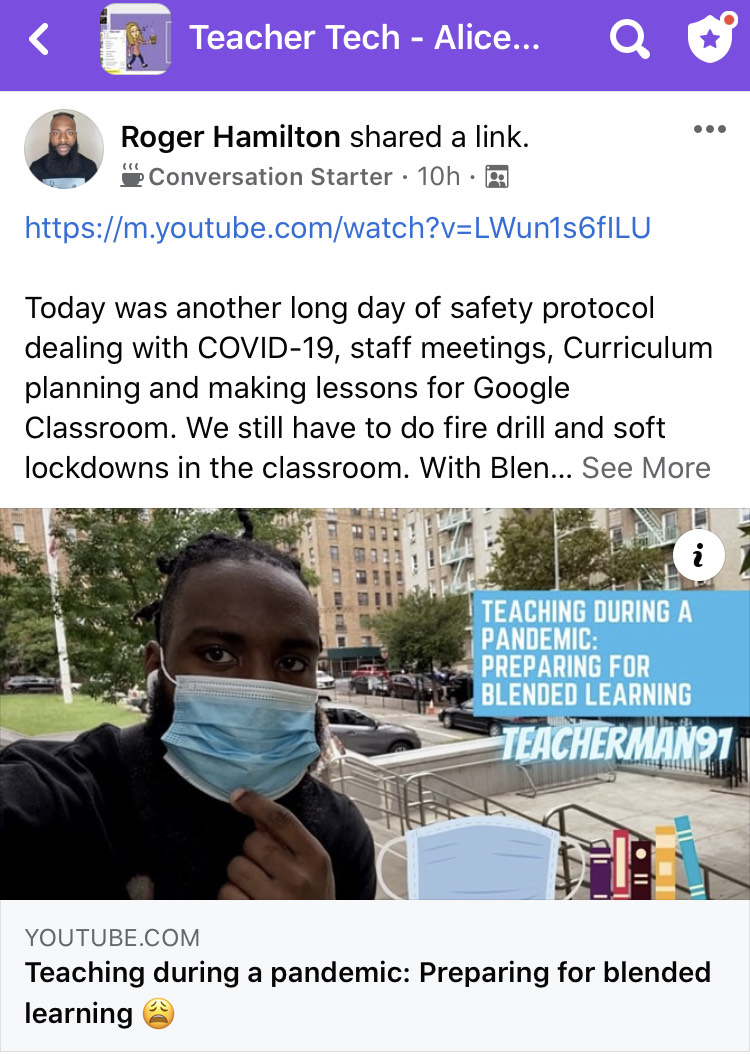Tap the YOUTUBE.COM source label
This screenshot has height=1055, width=750.
pyautogui.click(x=112, y=937)
